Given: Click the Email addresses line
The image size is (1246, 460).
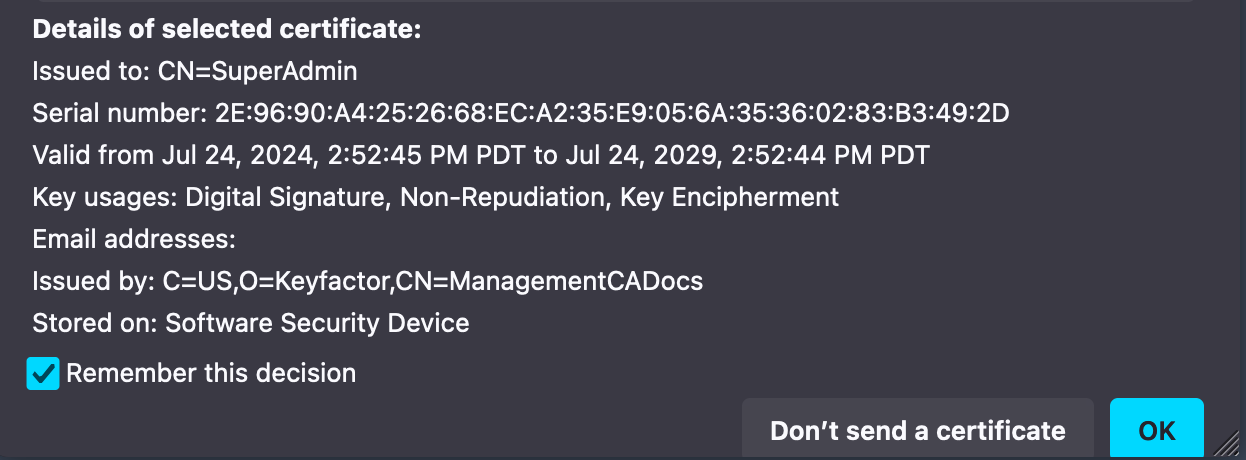Looking at the screenshot, I should (x=134, y=239).
